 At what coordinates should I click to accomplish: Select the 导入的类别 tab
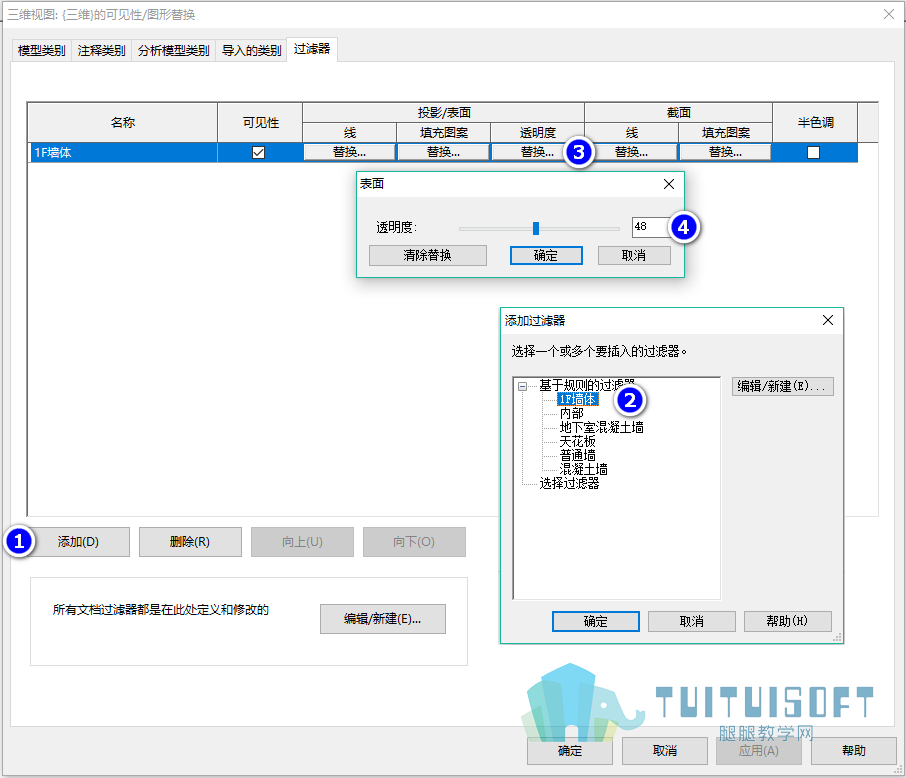(x=251, y=51)
